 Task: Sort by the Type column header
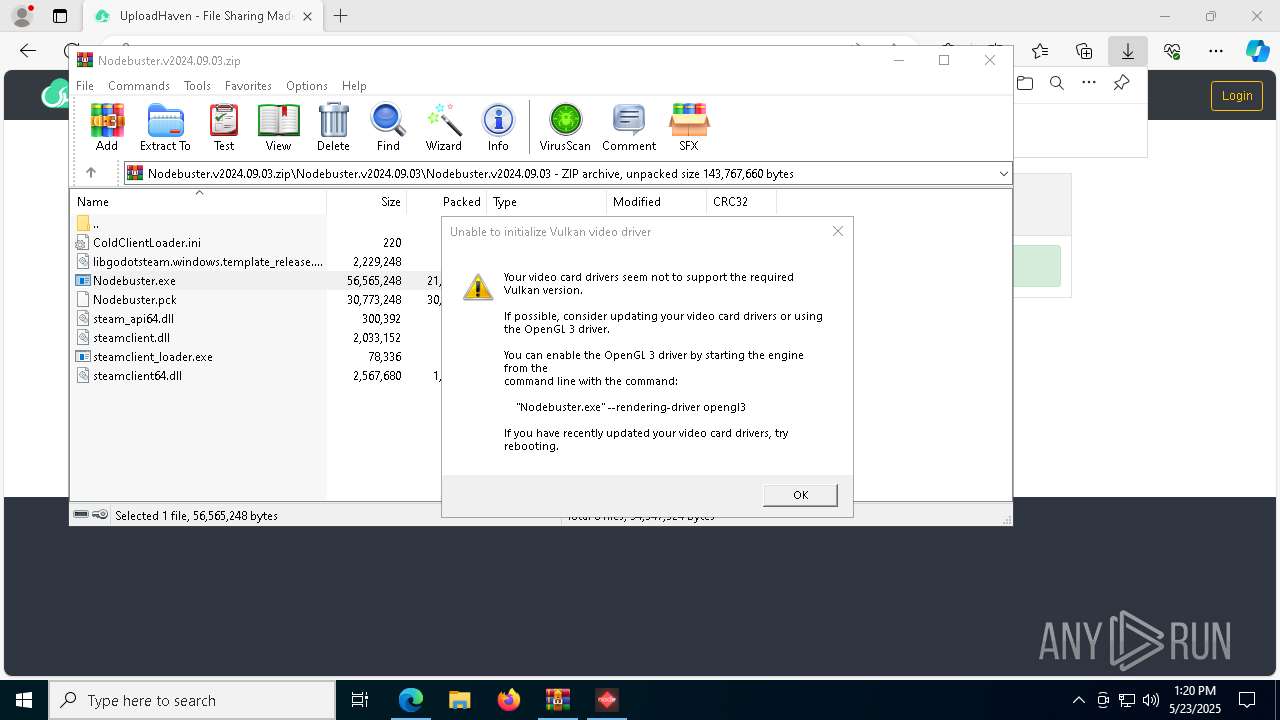coord(547,201)
